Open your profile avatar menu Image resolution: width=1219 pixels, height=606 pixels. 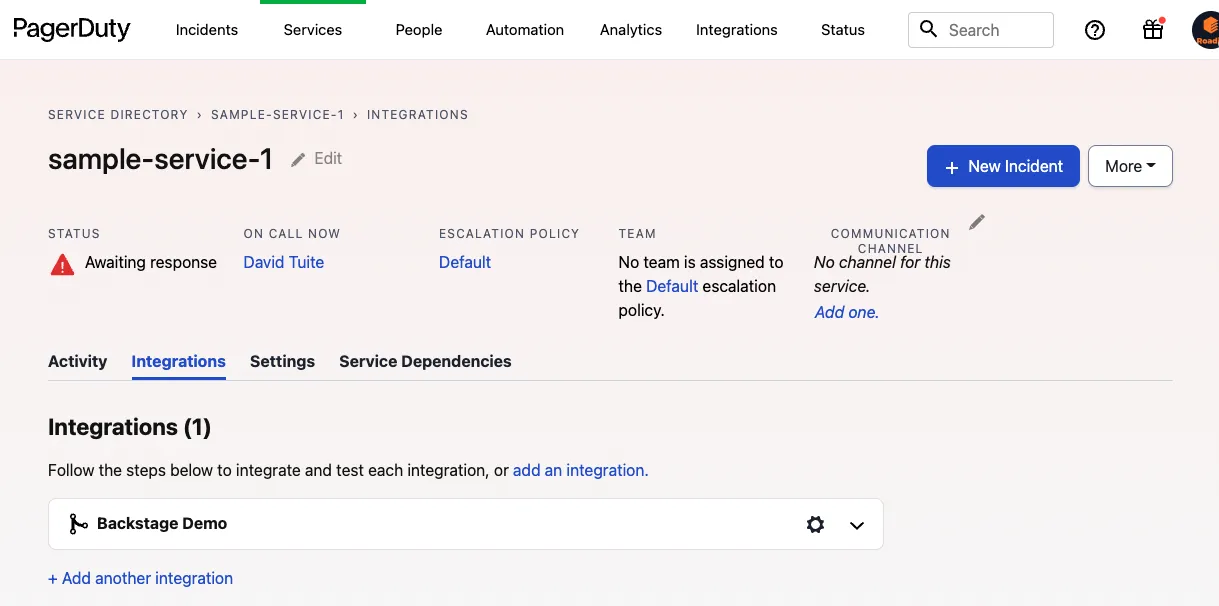(x=1203, y=30)
